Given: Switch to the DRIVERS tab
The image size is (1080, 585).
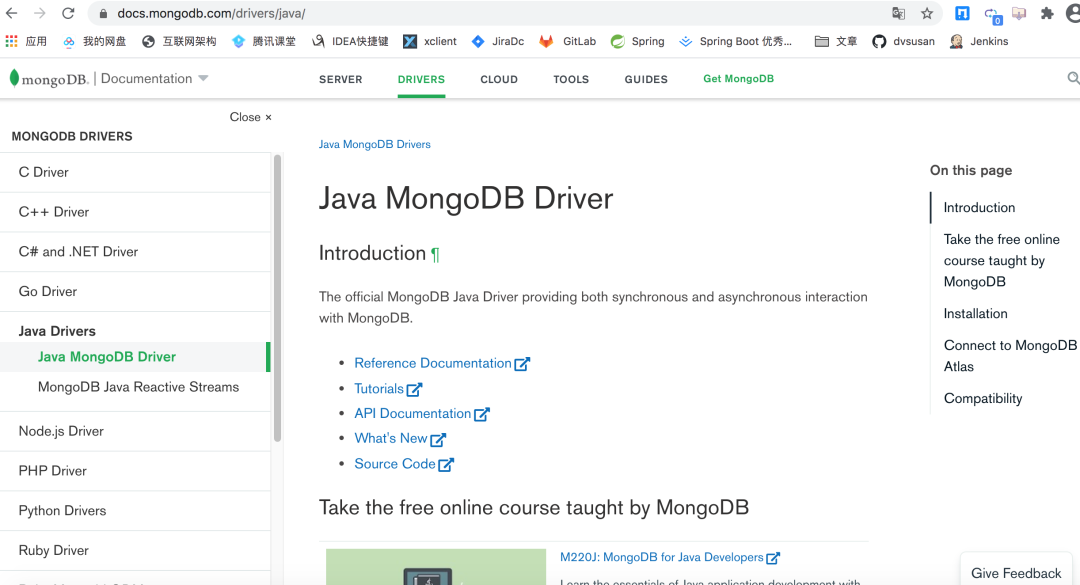Looking at the screenshot, I should point(421,79).
